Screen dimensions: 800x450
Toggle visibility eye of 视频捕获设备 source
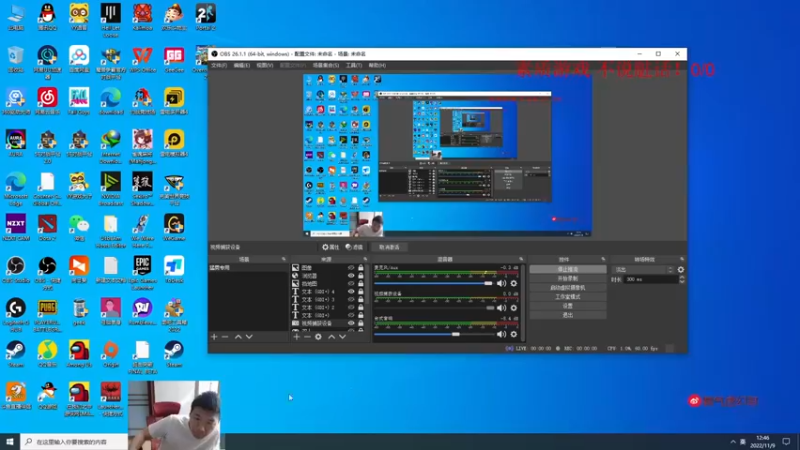351,323
